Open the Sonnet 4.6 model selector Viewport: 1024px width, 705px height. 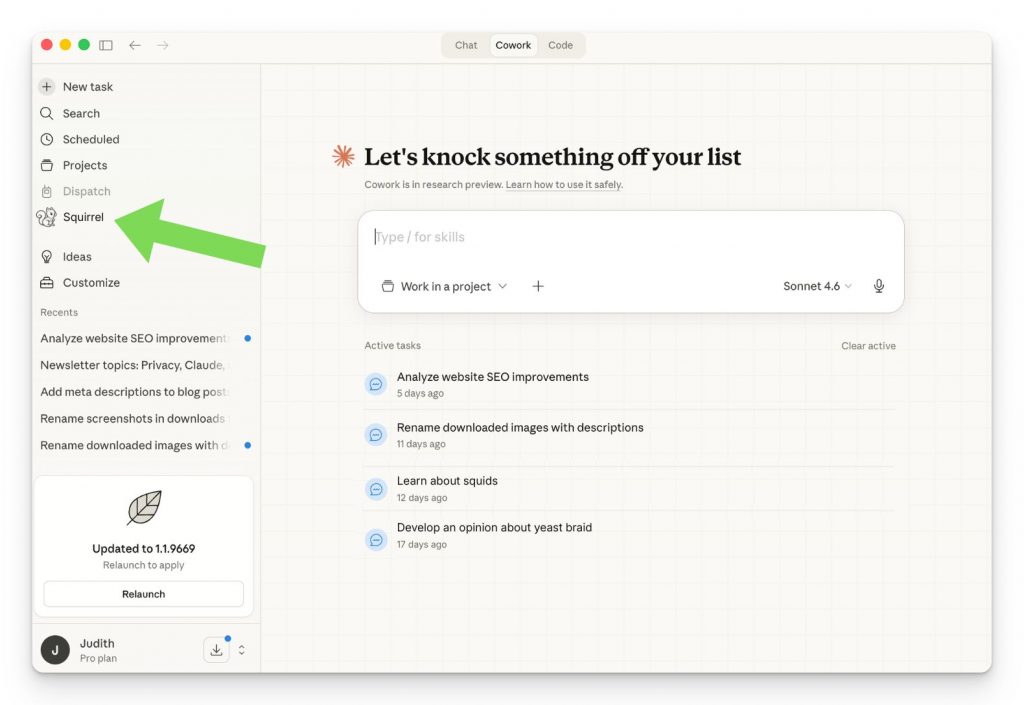pos(817,286)
